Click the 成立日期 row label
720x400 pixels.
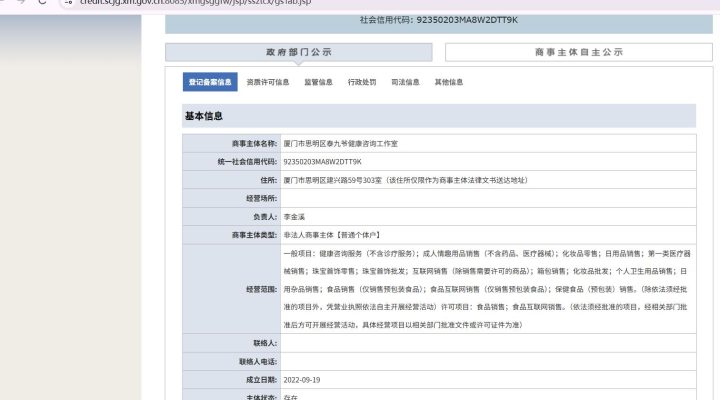click(262, 380)
